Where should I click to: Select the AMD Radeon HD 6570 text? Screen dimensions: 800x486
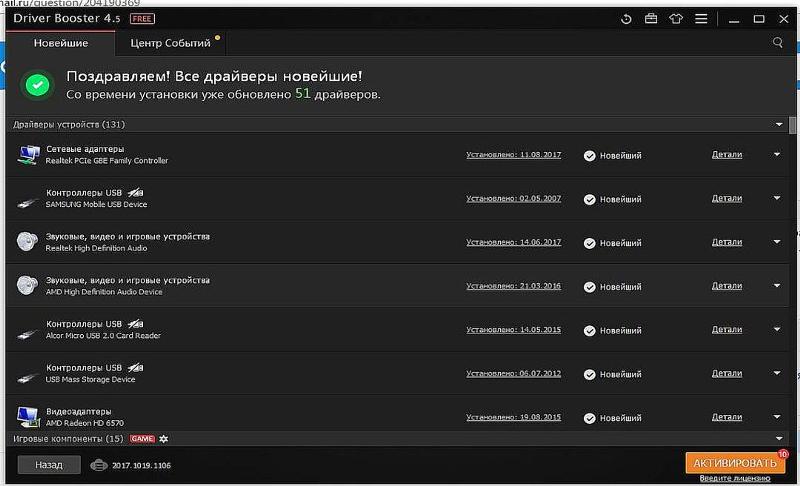pos(85,423)
